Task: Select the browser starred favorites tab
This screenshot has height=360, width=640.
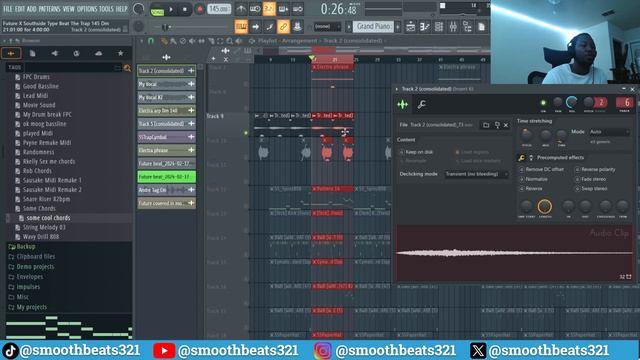Action: (x=120, y=53)
